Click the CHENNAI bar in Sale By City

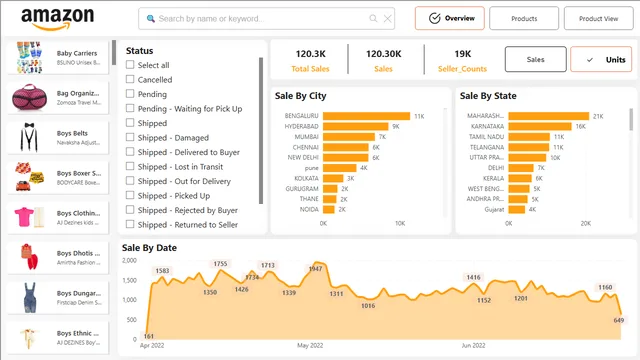click(345, 147)
